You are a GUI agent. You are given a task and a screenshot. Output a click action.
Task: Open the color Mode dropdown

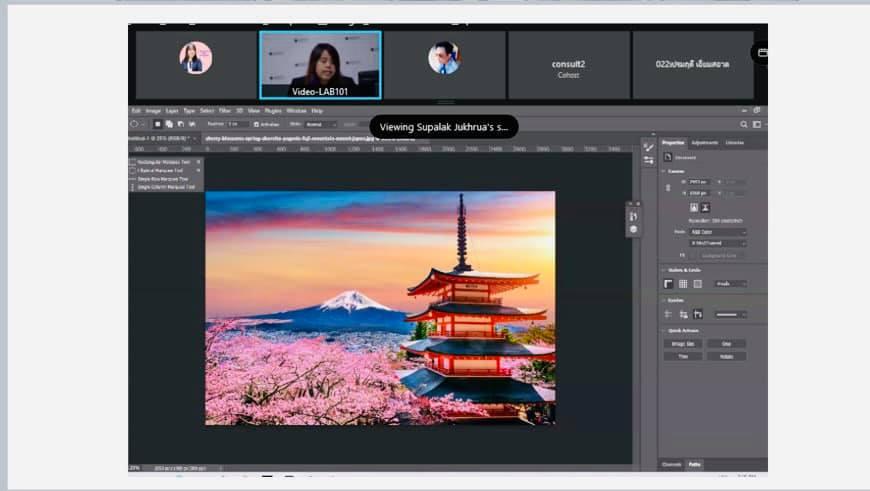coord(717,232)
